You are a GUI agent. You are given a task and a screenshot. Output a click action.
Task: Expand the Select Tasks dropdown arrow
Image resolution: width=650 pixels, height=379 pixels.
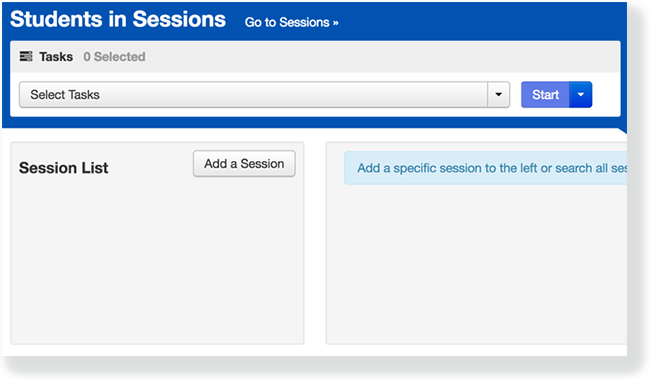coord(499,95)
